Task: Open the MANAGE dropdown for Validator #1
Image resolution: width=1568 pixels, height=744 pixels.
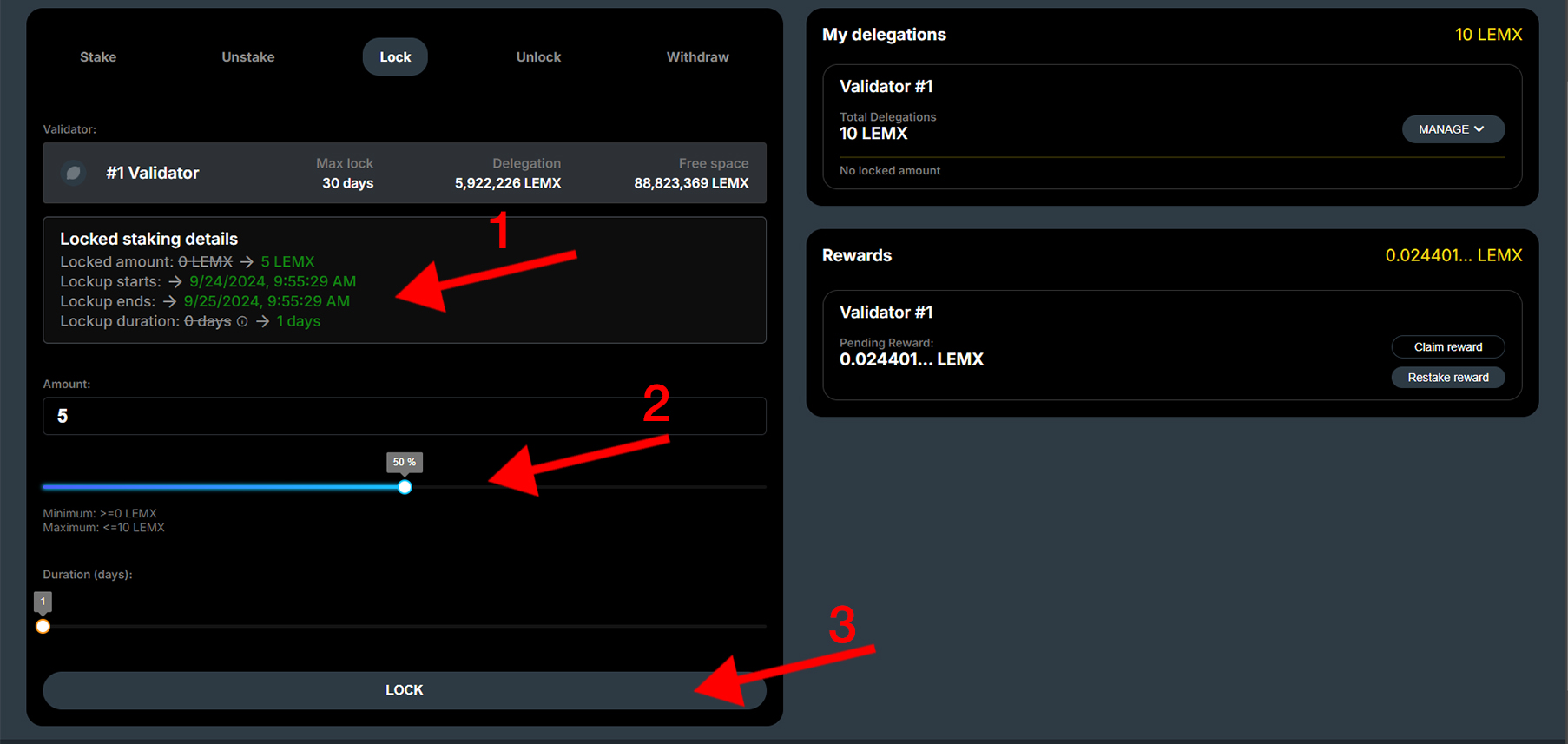Action: coord(1453,129)
